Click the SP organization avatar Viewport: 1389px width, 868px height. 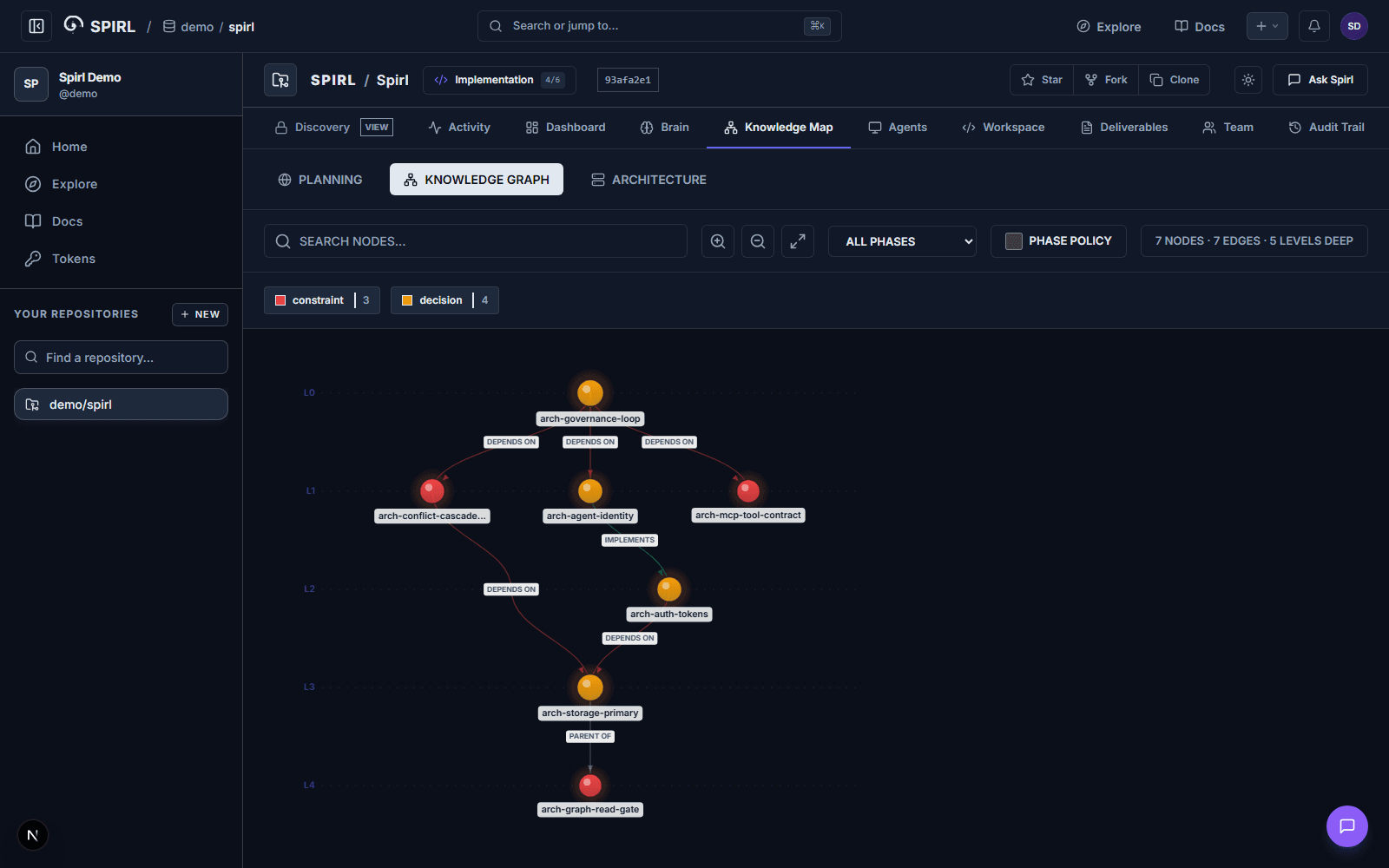[31, 84]
